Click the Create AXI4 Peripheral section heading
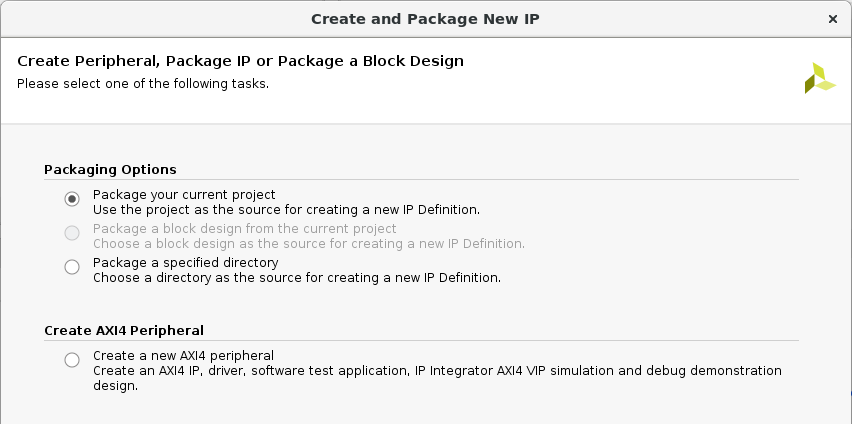The width and height of the screenshot is (852, 424). [124, 331]
